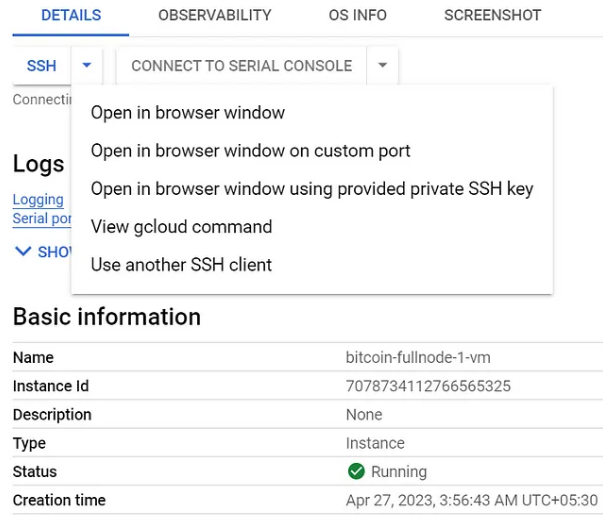Select View gcloud command
This screenshot has width=603, height=520.
coord(182,227)
